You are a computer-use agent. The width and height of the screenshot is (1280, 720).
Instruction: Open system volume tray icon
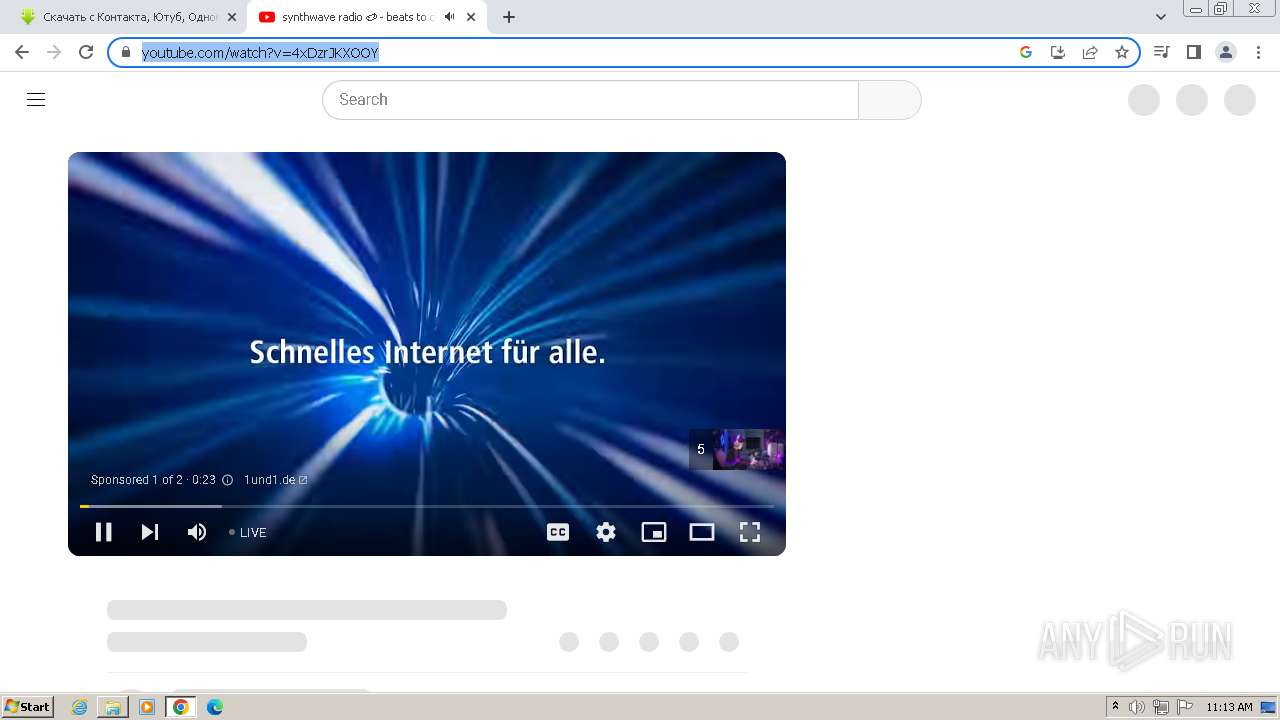[x=1137, y=707]
